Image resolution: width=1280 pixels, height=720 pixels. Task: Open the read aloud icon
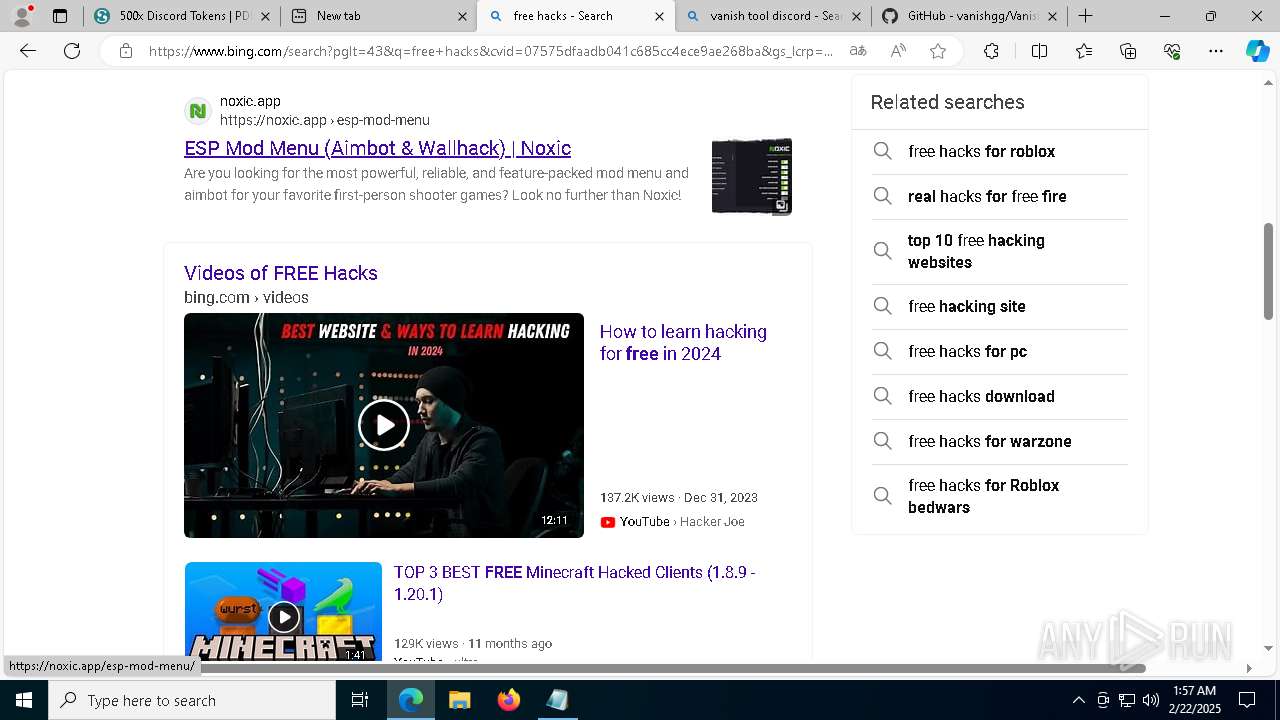pyautogui.click(x=898, y=51)
